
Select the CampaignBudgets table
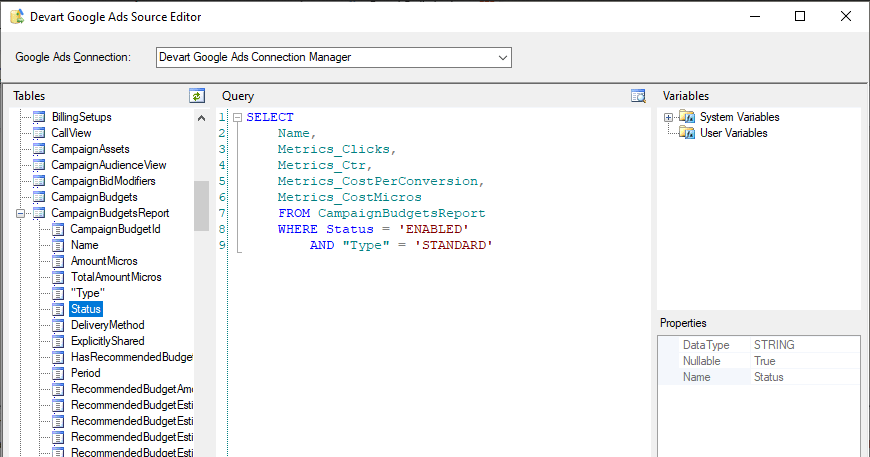click(94, 197)
